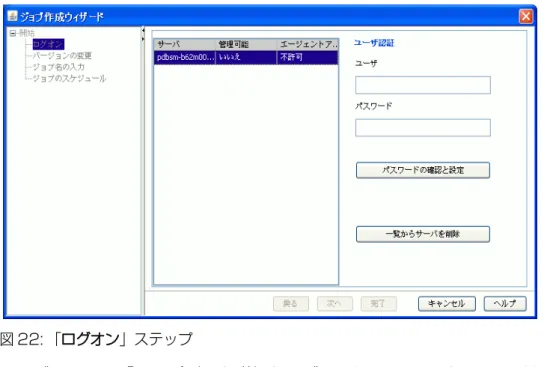
Task: Click the サーバ column header
Action: 185,44
